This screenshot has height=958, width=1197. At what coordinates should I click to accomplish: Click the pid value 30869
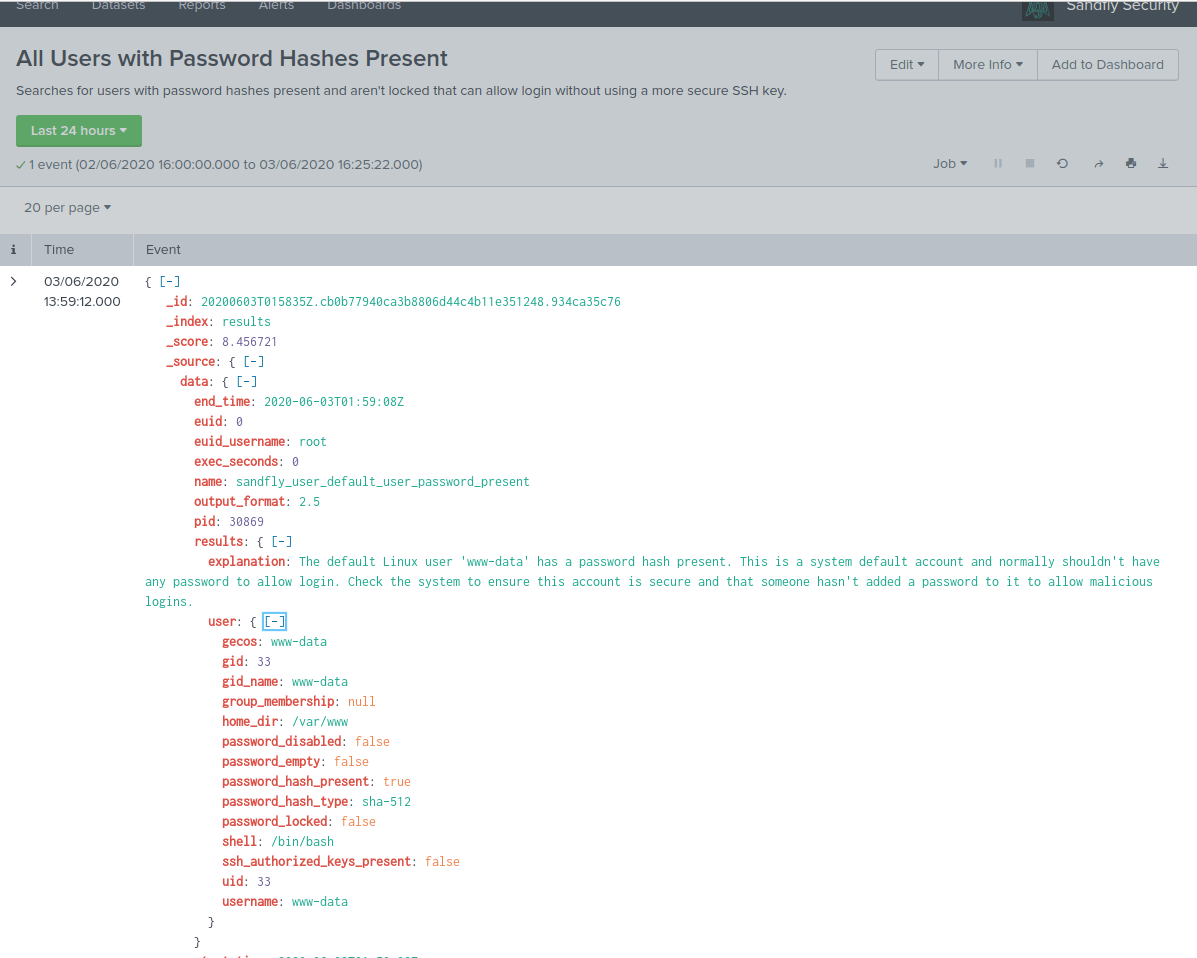point(247,521)
